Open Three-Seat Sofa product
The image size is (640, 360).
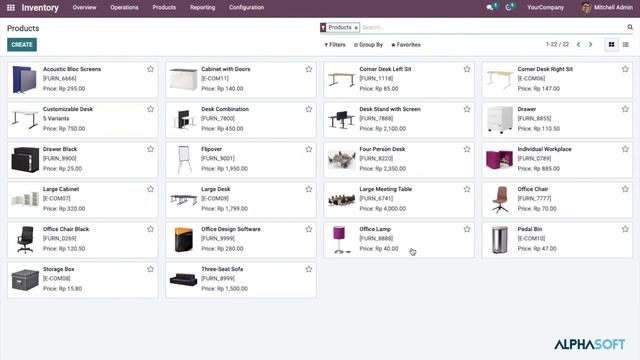(241, 280)
